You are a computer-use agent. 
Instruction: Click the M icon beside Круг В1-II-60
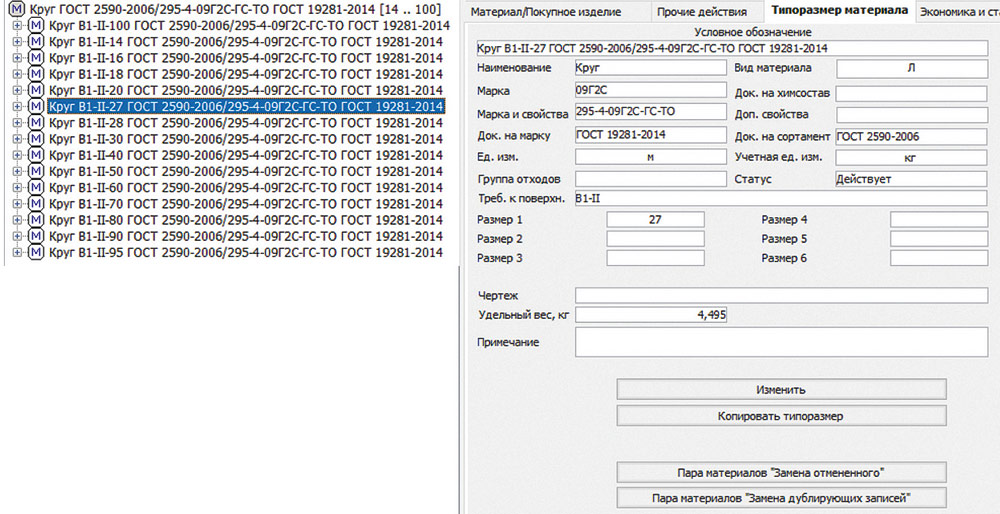pyautogui.click(x=37, y=187)
